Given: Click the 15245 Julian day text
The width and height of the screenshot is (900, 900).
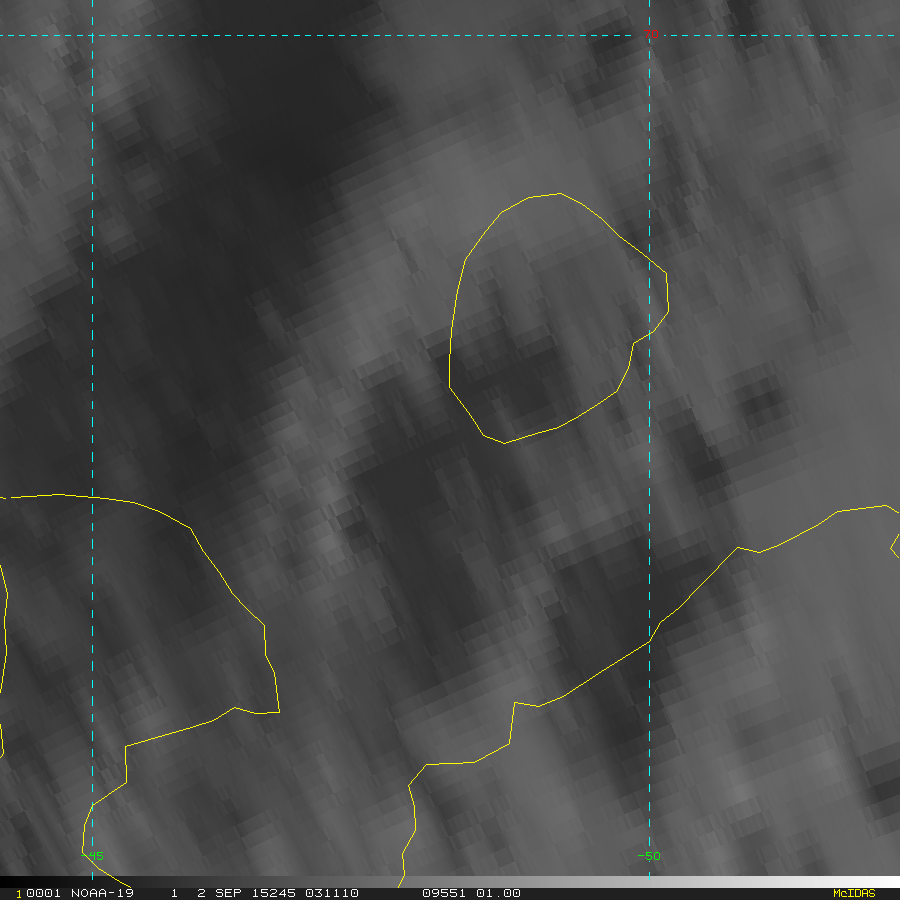Looking at the screenshot, I should pos(278,893).
